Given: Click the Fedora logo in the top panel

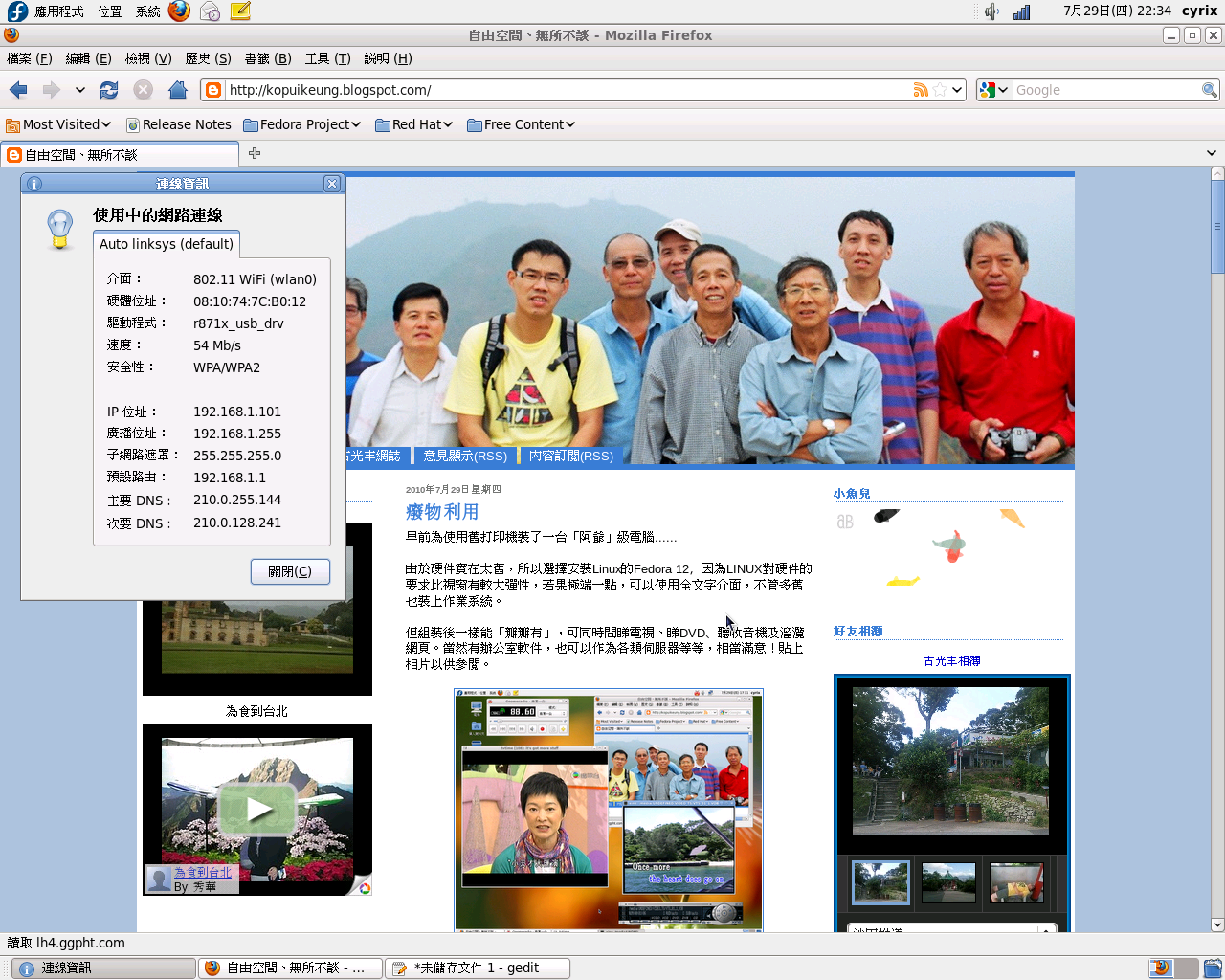Looking at the screenshot, I should point(17,11).
